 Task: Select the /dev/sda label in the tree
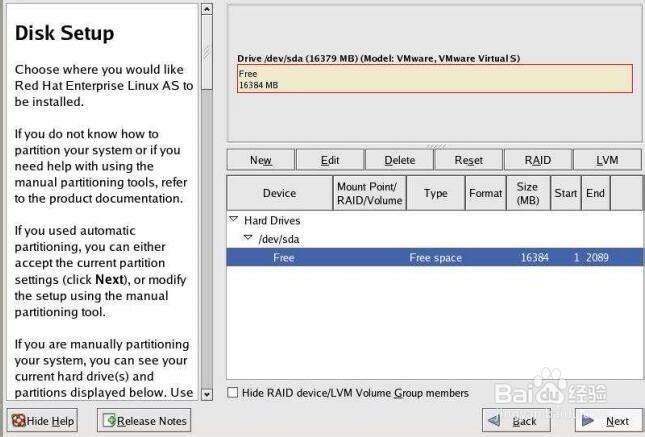[279, 239]
